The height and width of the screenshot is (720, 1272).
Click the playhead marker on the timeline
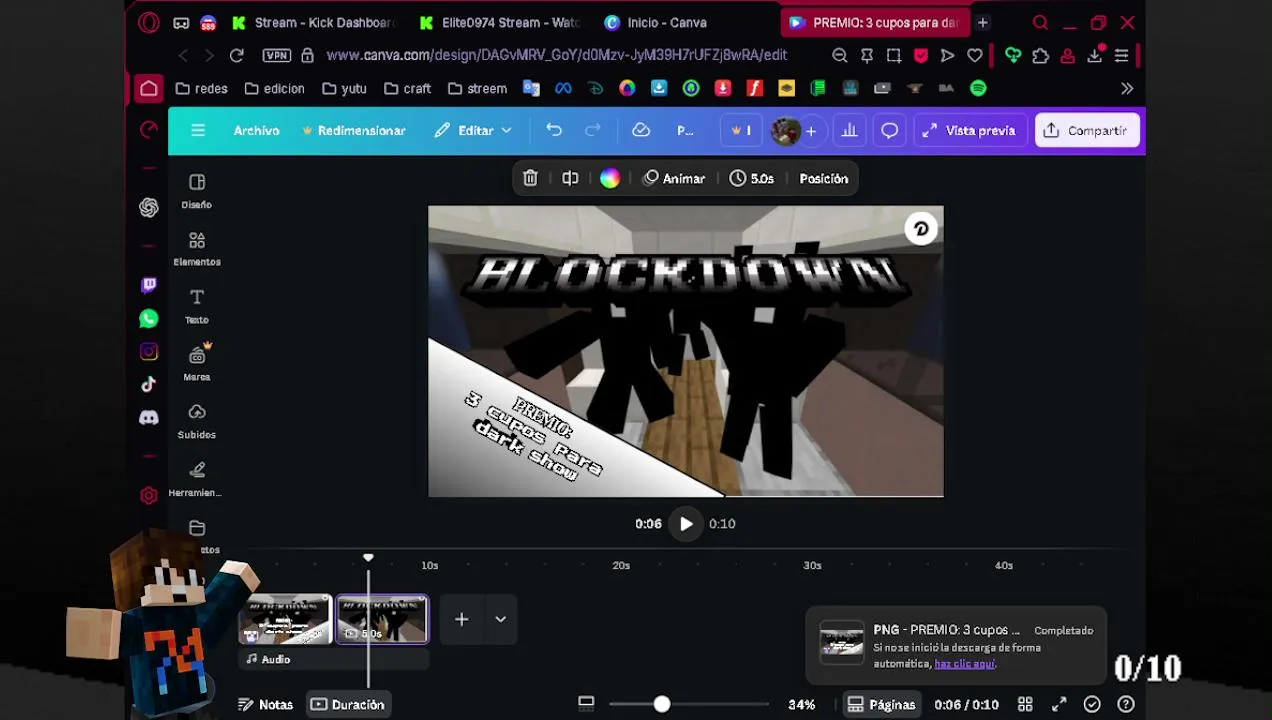368,558
